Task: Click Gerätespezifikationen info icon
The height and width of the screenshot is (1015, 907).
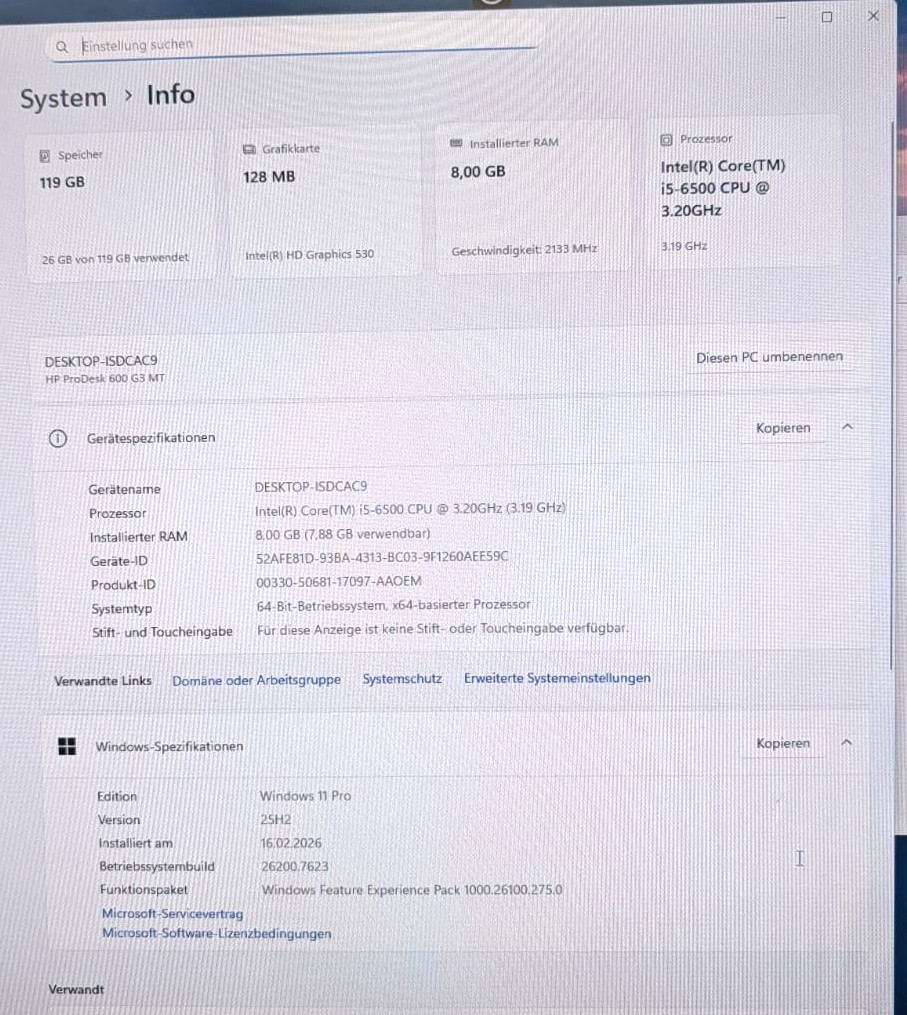Action: click(x=58, y=438)
